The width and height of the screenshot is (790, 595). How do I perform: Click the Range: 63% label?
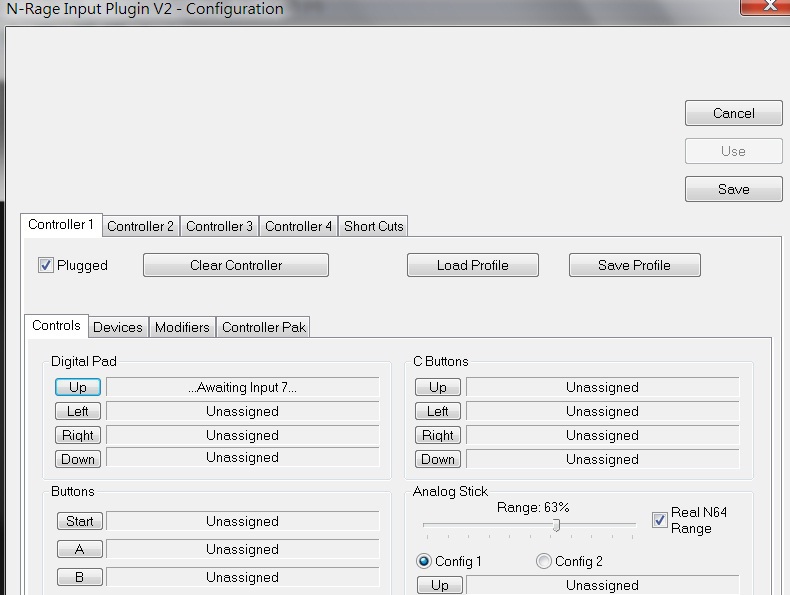pos(533,507)
